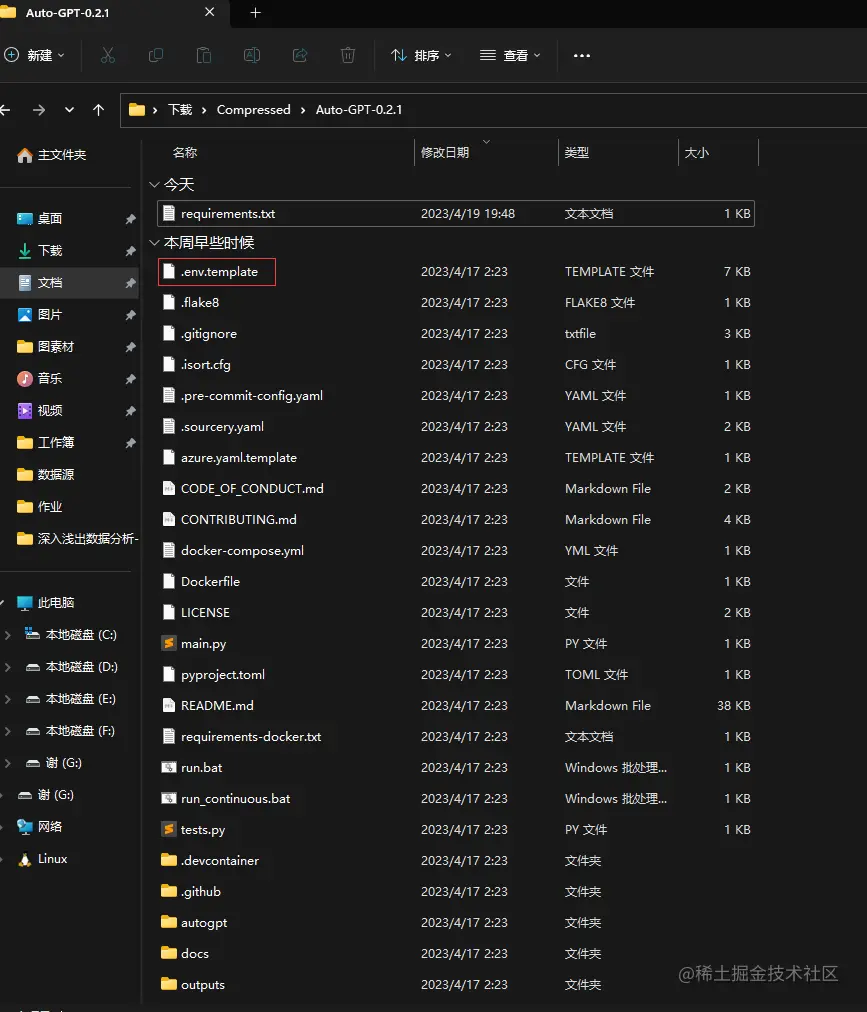Click the Rename icon in toolbar
Screen dimensions: 867x1012
pos(252,56)
